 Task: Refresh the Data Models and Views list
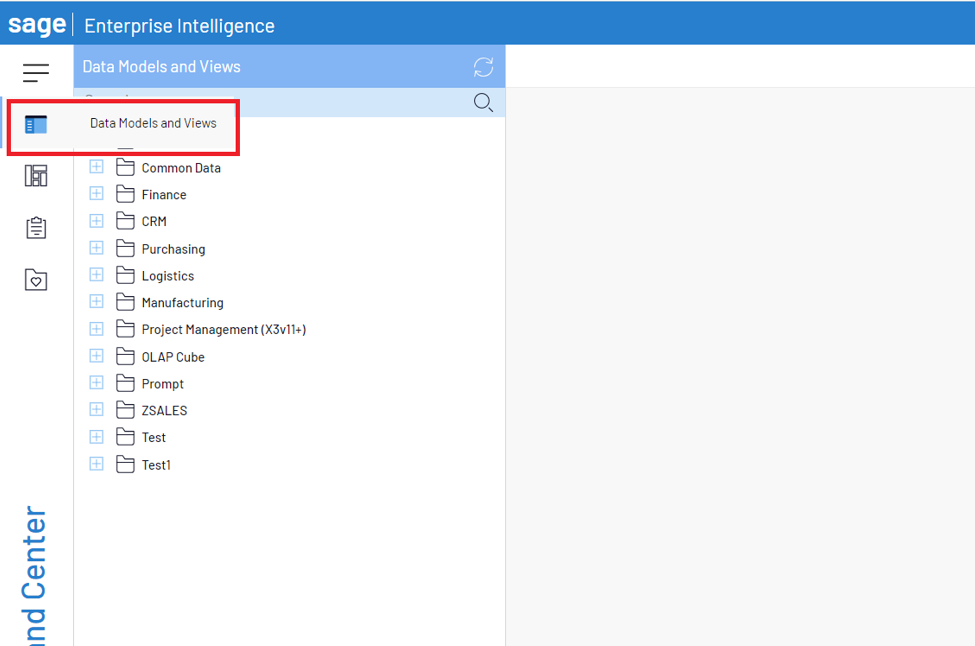pos(483,67)
